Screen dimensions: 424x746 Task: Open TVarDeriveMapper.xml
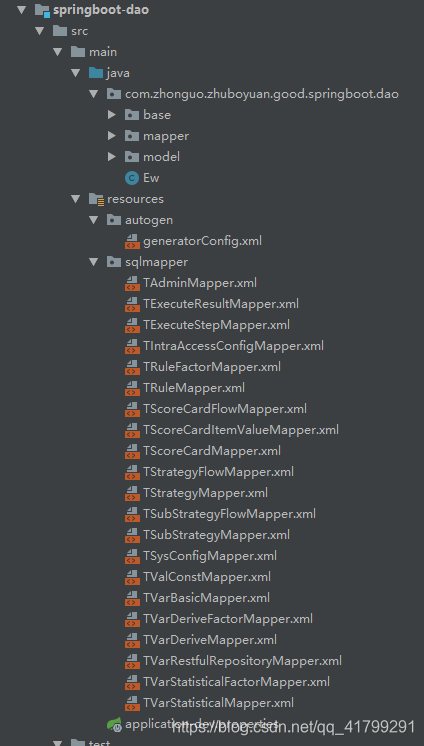(210, 640)
